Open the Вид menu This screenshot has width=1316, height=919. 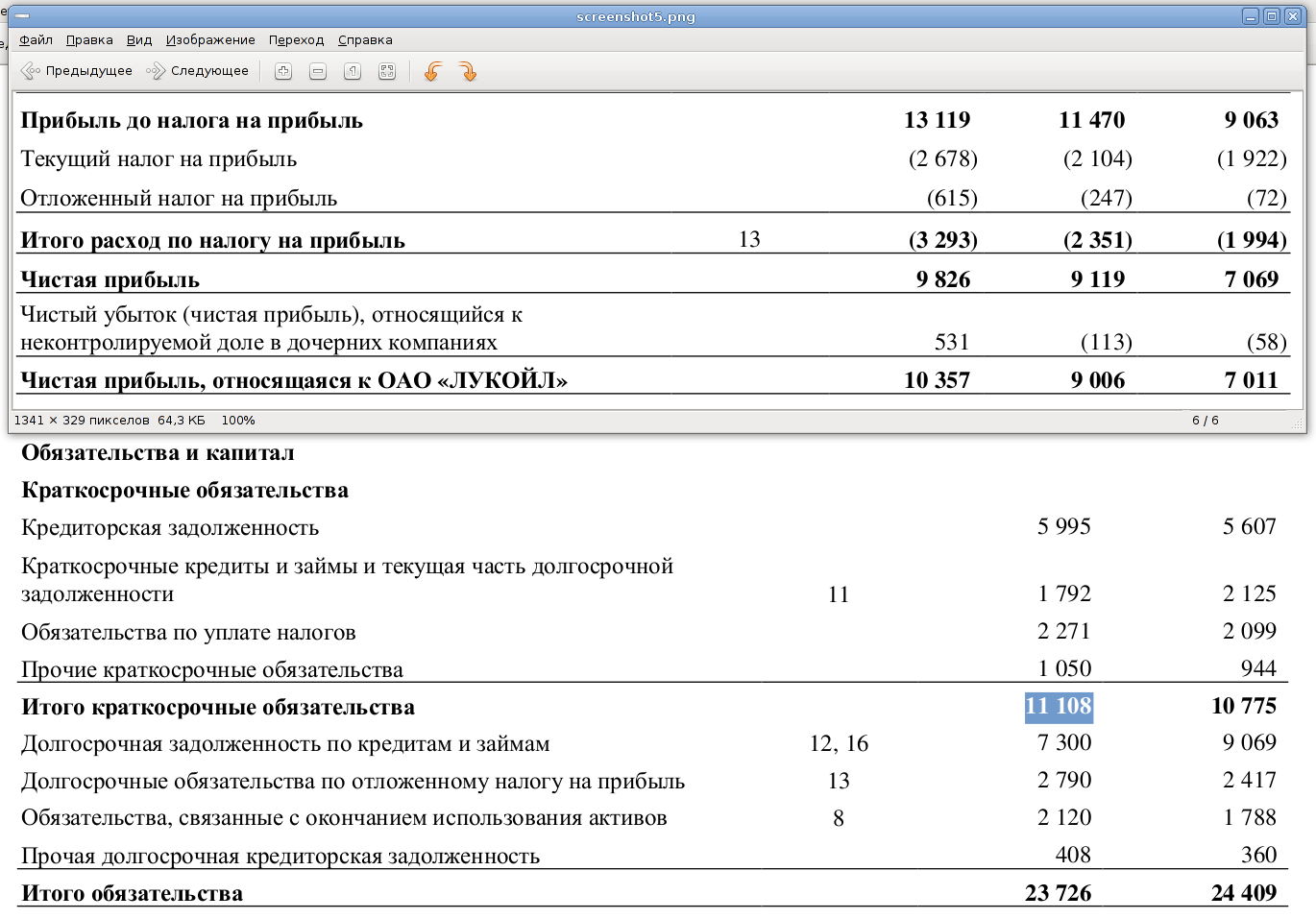139,40
